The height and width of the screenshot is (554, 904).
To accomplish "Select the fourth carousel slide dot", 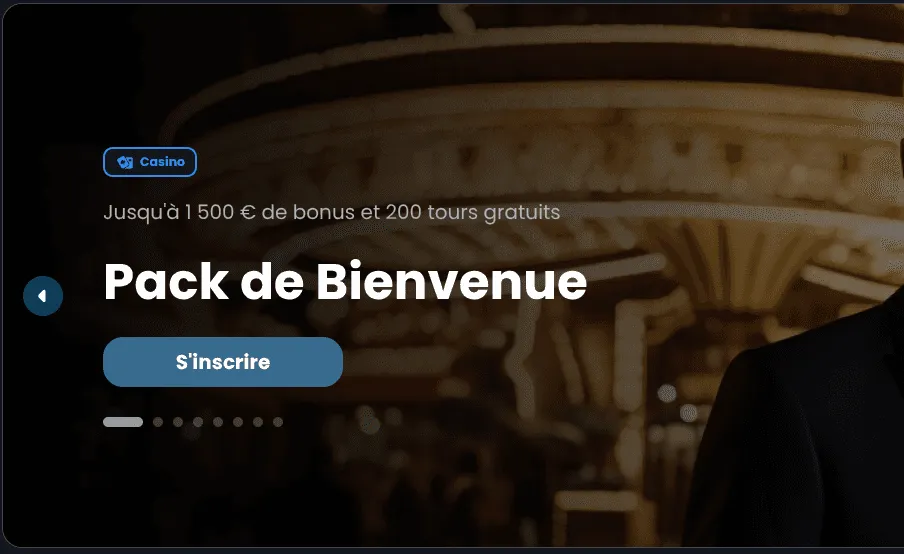I will coord(198,422).
